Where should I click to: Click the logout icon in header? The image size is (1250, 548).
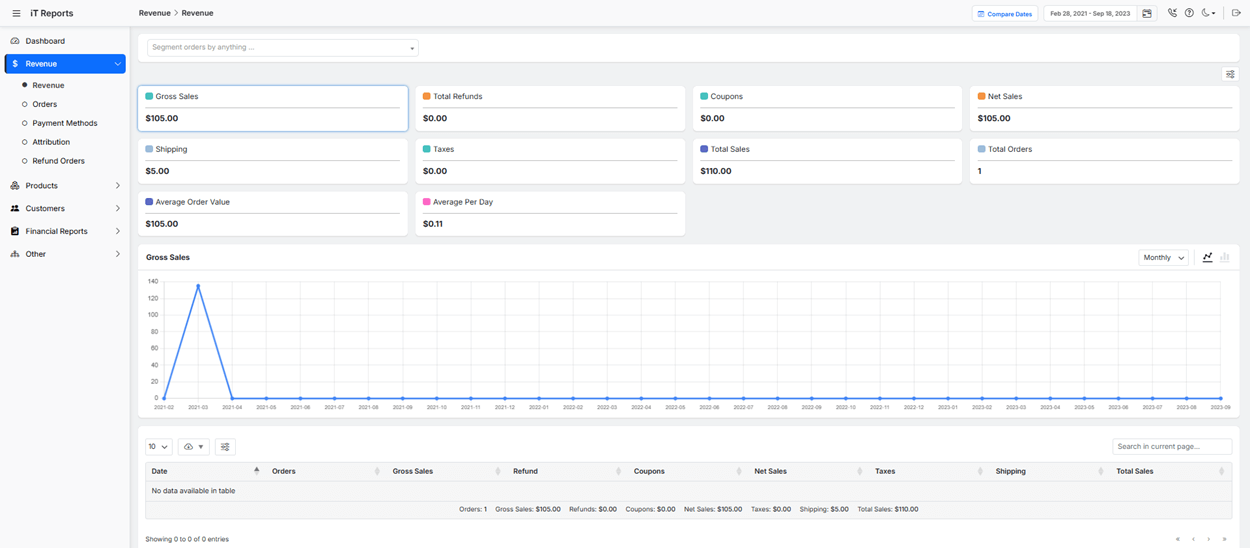click(x=1236, y=13)
